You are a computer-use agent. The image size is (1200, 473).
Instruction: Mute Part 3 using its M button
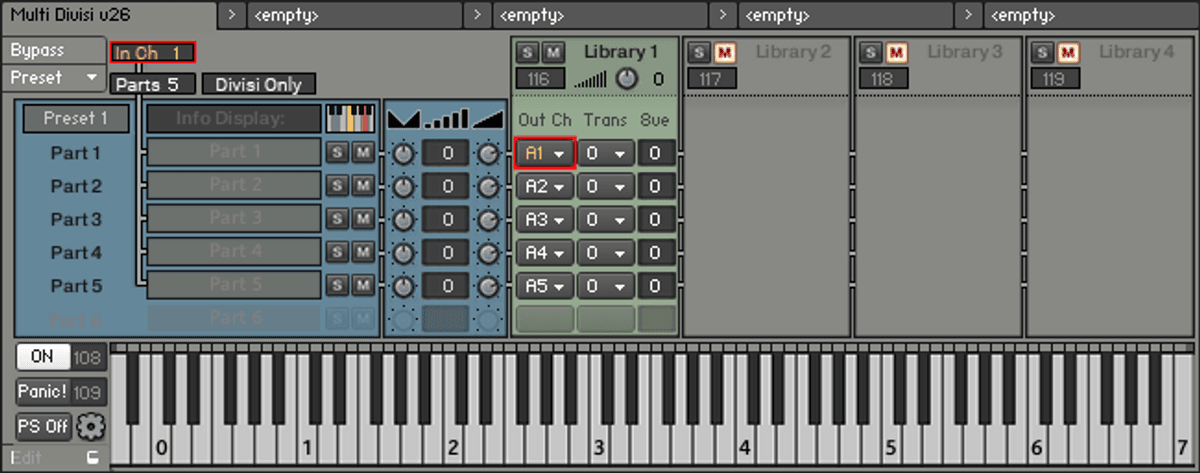click(362, 219)
